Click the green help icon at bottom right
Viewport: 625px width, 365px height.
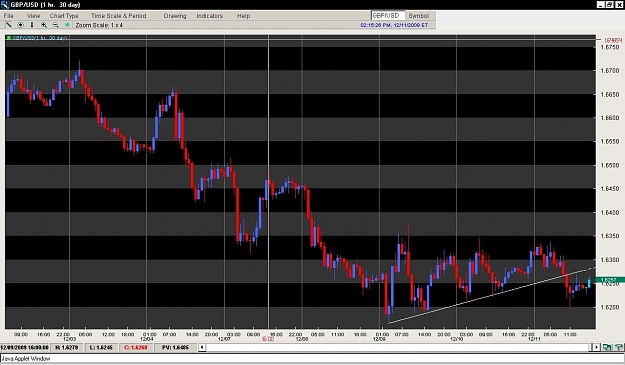pyautogui.click(x=619, y=347)
